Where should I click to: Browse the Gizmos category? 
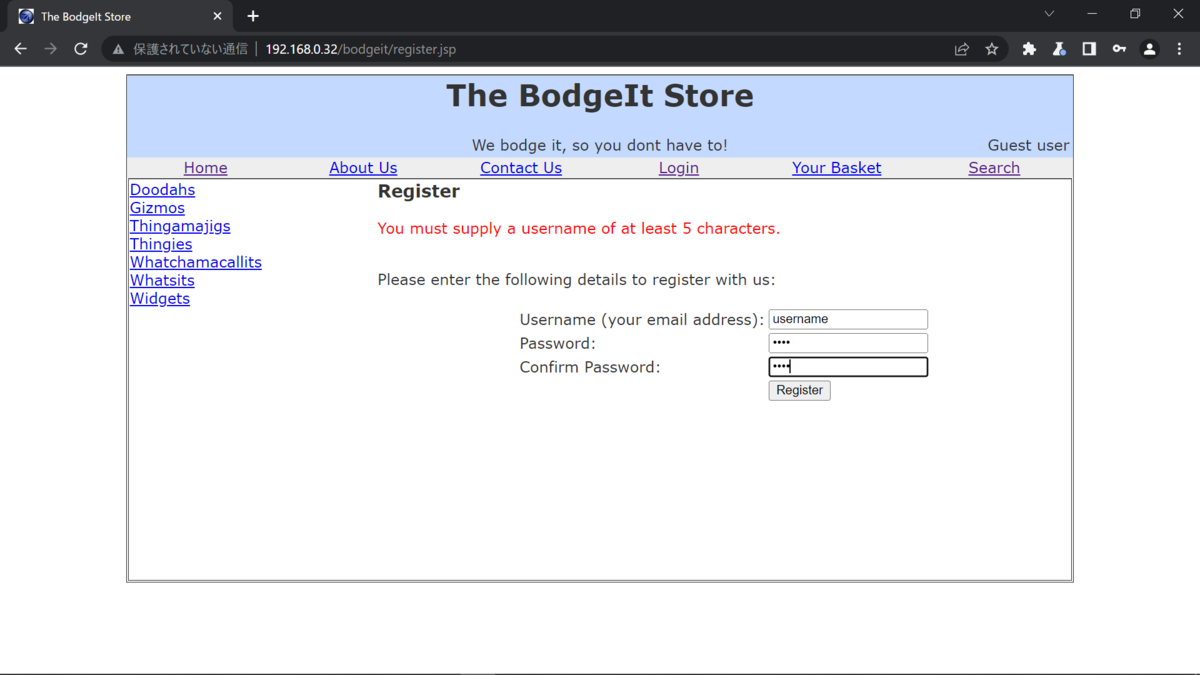point(157,208)
